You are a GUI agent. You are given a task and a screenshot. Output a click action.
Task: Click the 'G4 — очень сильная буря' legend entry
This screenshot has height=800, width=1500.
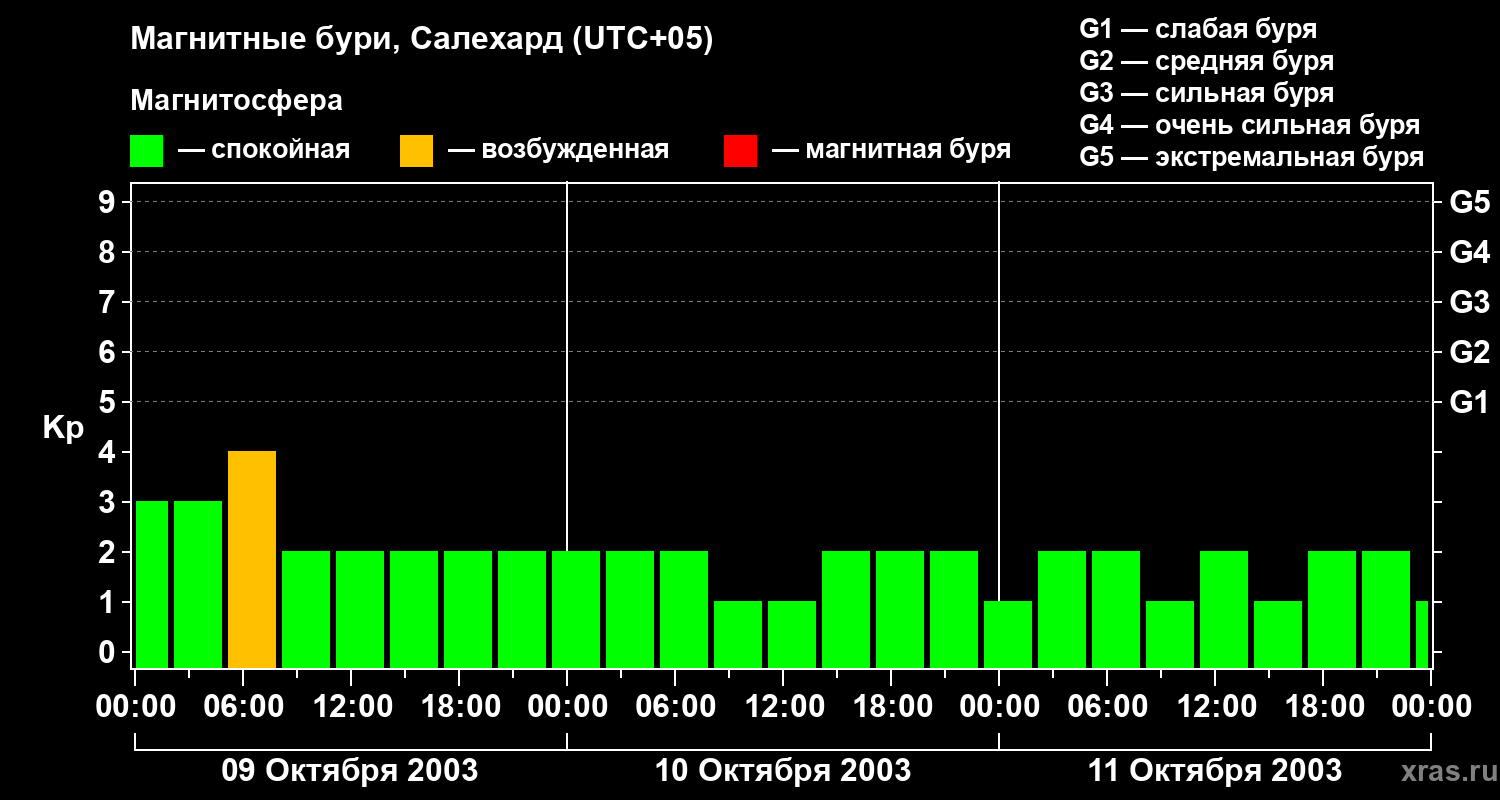click(1250, 125)
